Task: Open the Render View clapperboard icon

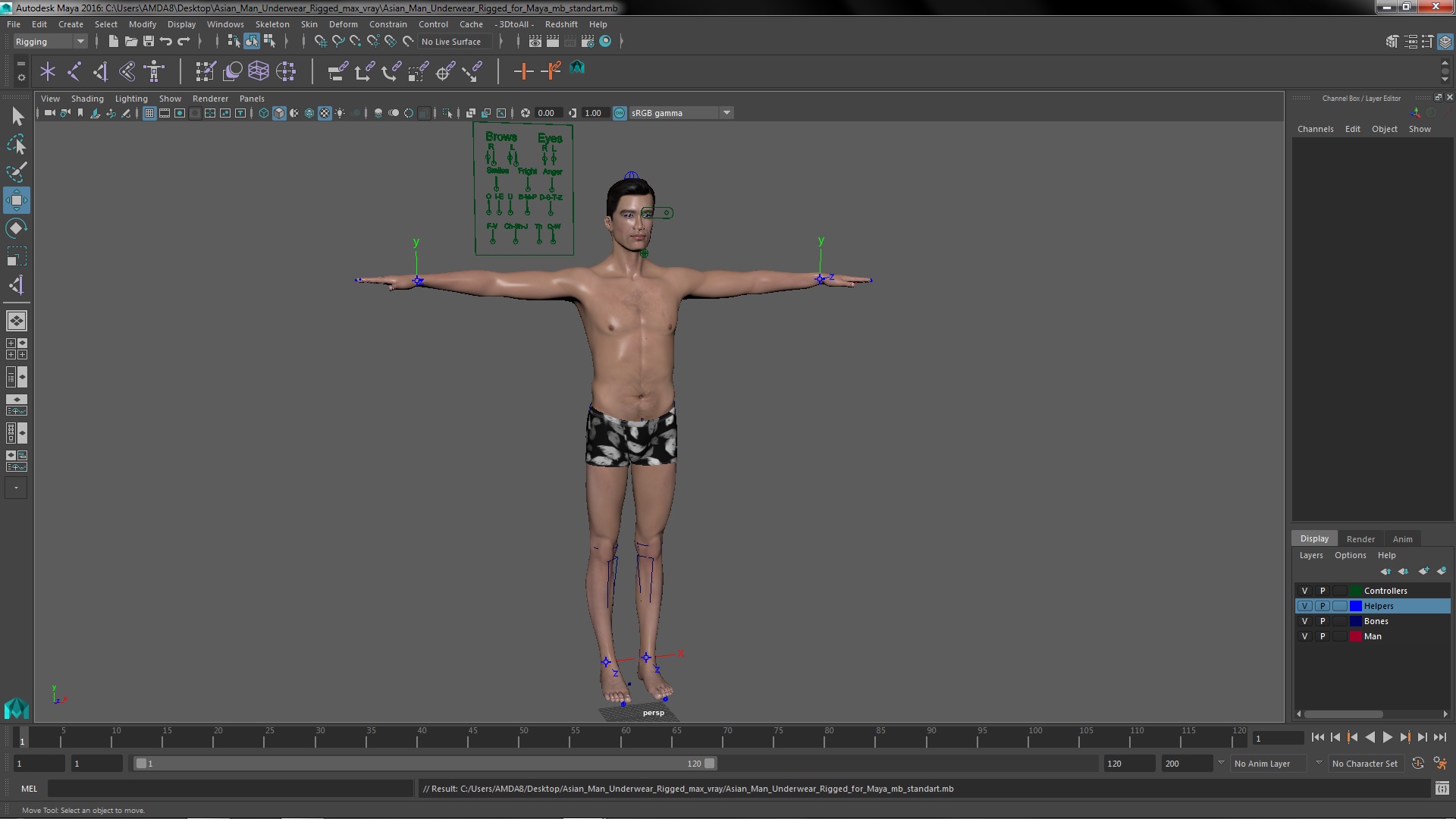Action: [535, 41]
